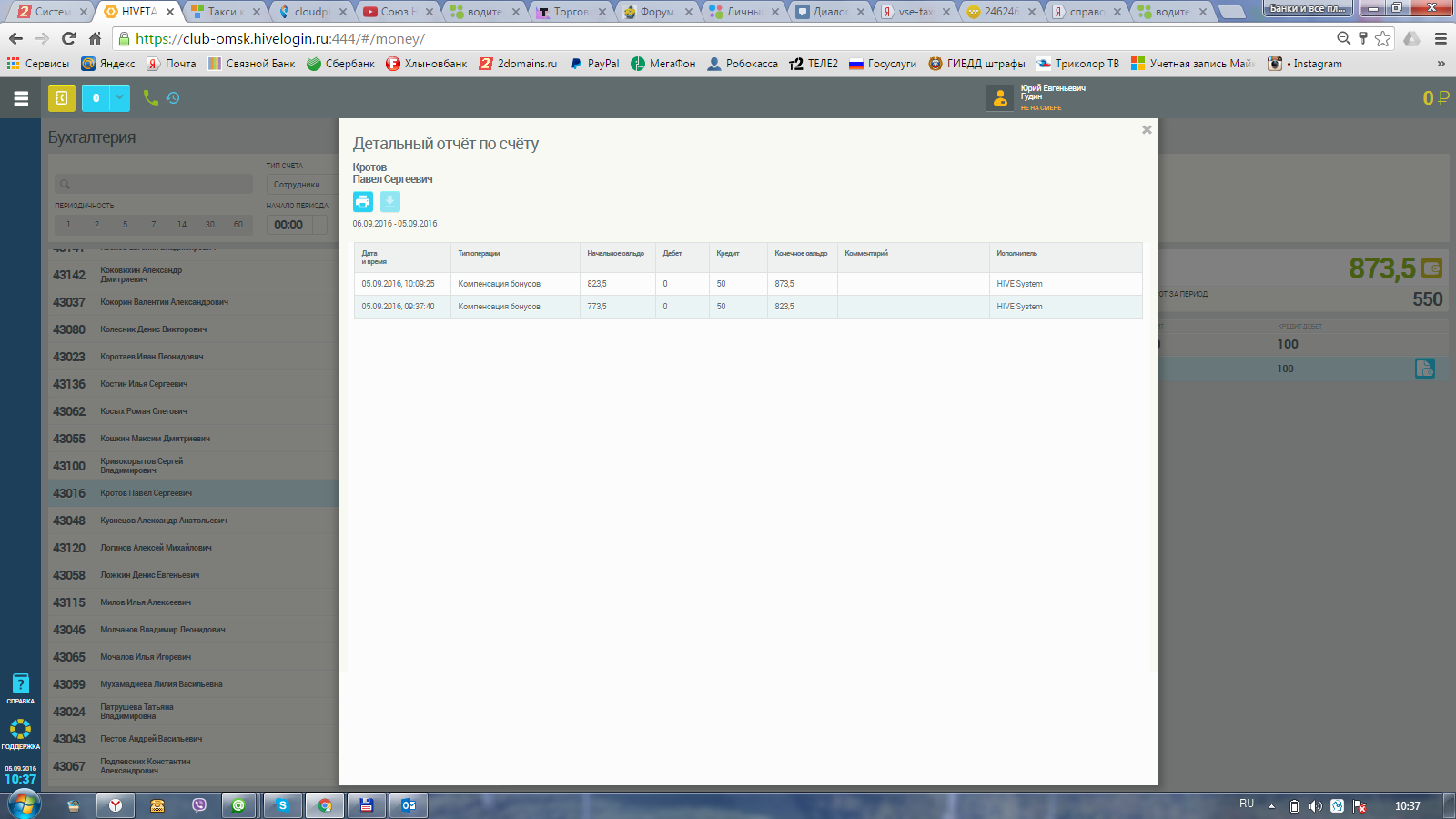
Task: Download the detailed account report
Action: pos(389,202)
